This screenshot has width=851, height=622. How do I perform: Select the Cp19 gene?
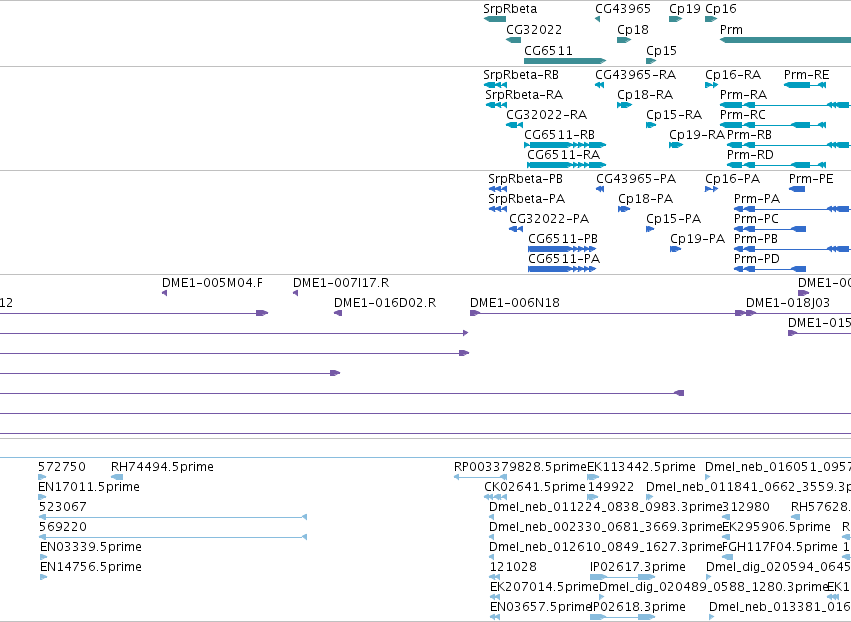point(675,19)
